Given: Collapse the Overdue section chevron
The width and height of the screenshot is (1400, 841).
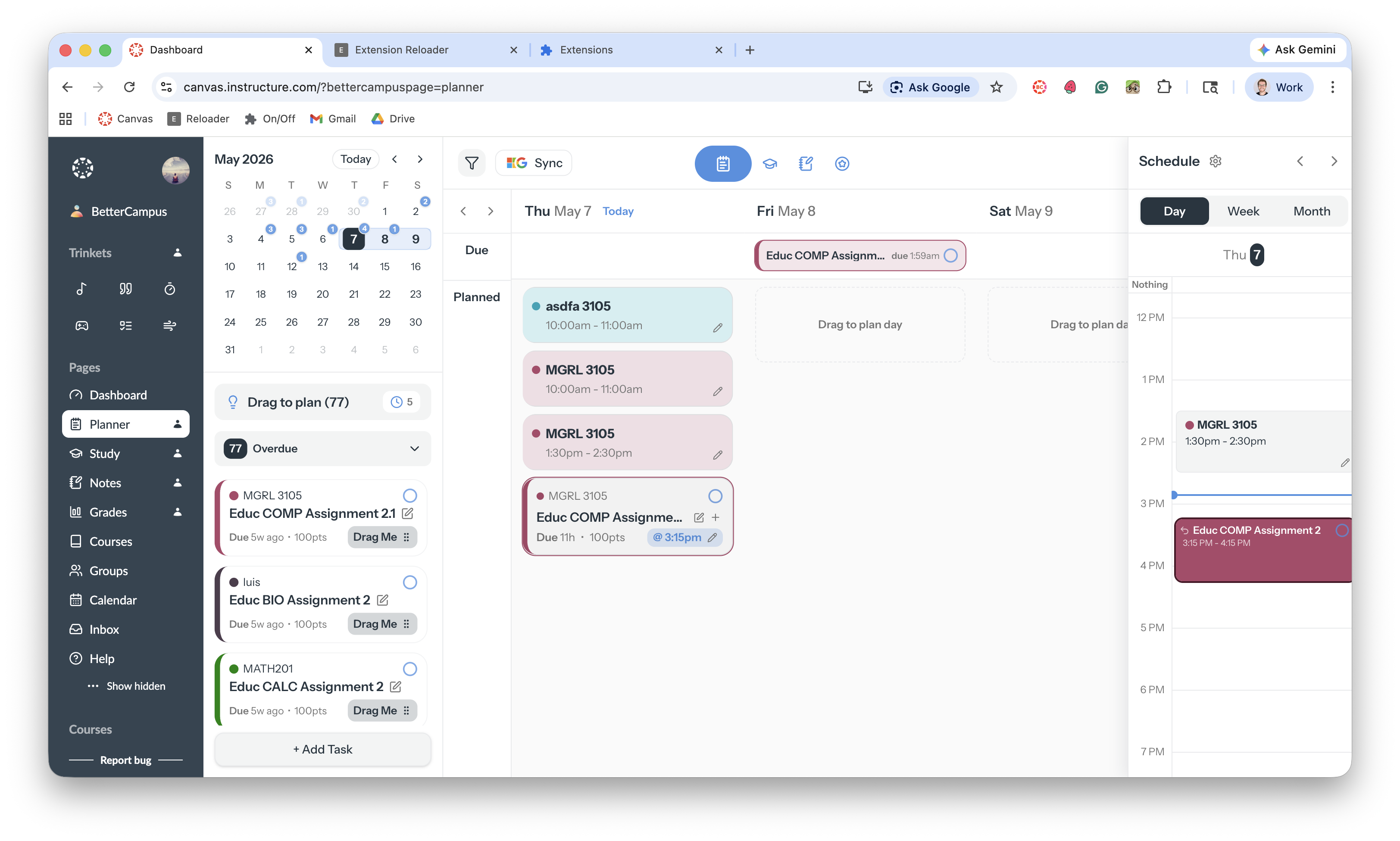Looking at the screenshot, I should pyautogui.click(x=415, y=449).
